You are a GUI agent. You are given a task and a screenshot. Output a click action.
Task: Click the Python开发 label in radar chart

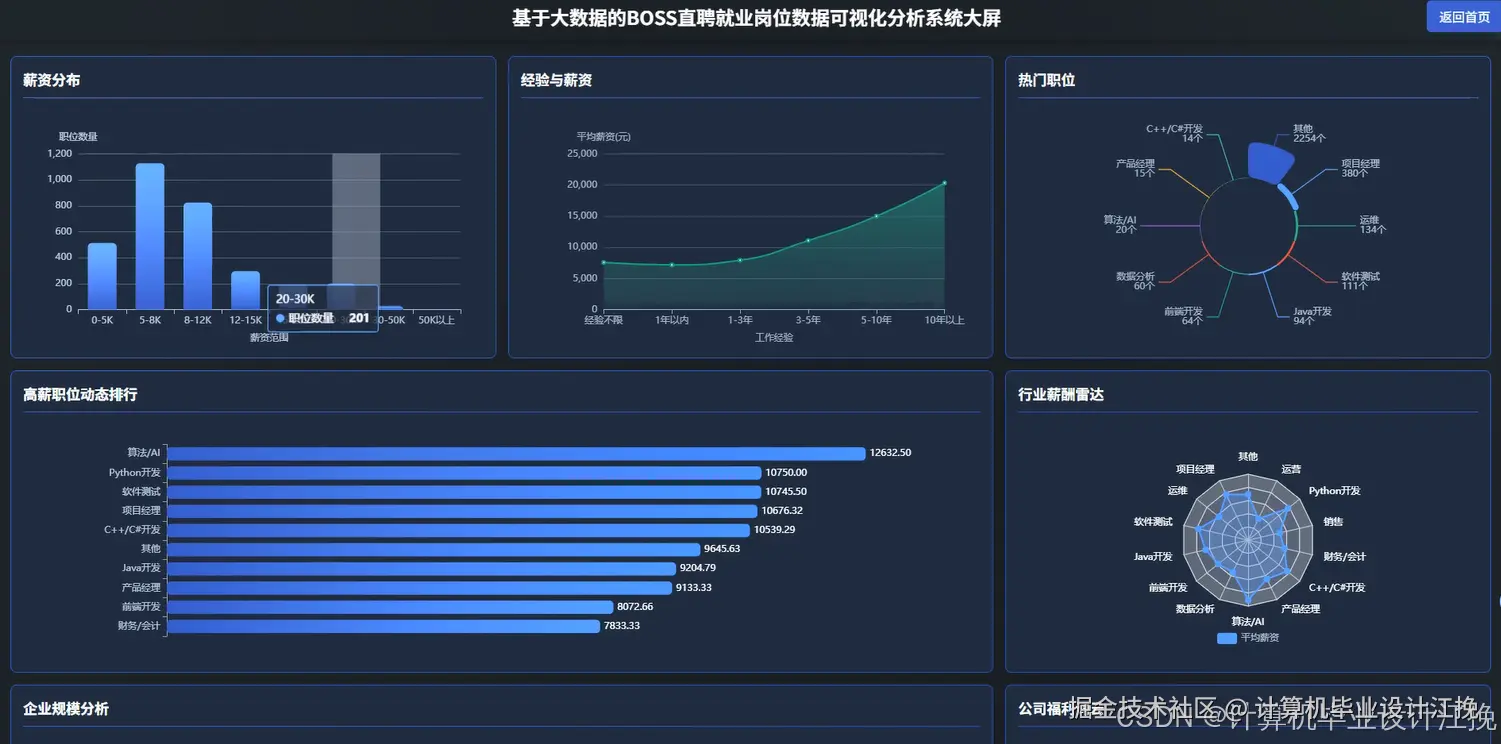pos(1335,491)
